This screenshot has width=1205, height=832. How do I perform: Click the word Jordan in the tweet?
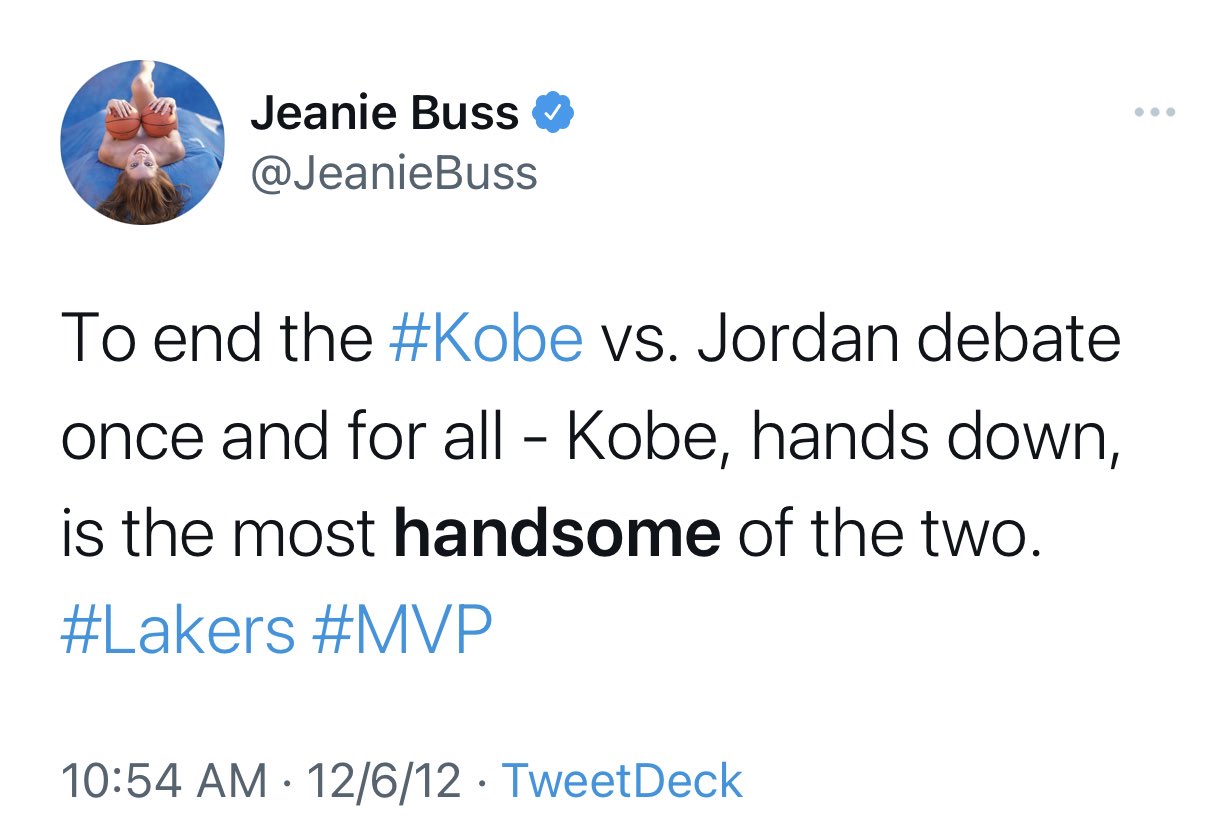point(784,337)
